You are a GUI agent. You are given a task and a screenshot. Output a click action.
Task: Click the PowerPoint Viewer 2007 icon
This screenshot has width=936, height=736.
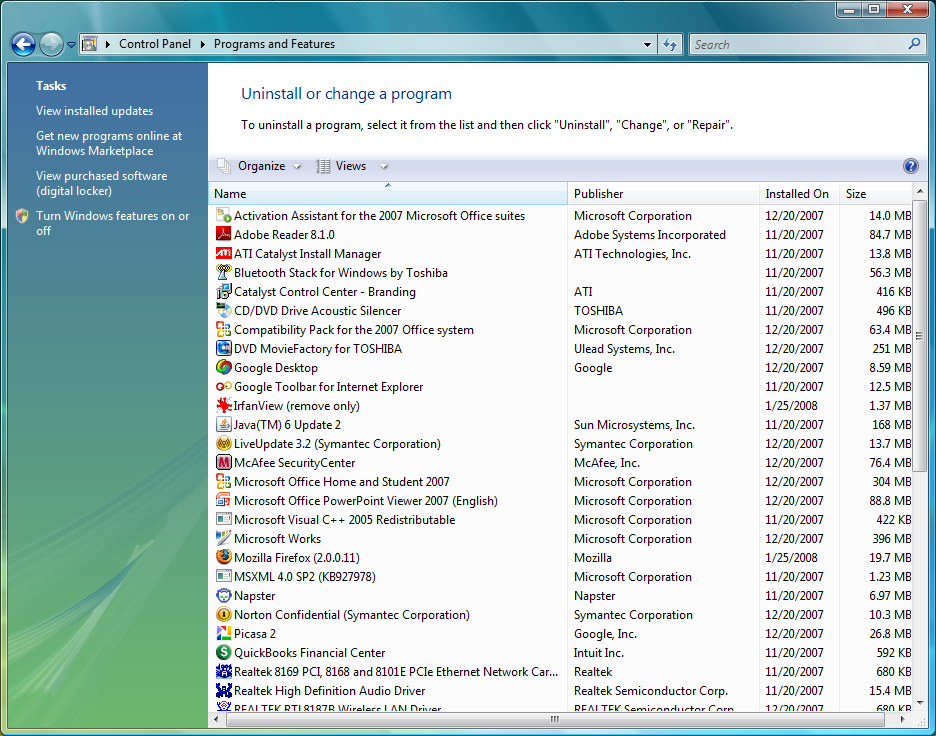click(223, 501)
